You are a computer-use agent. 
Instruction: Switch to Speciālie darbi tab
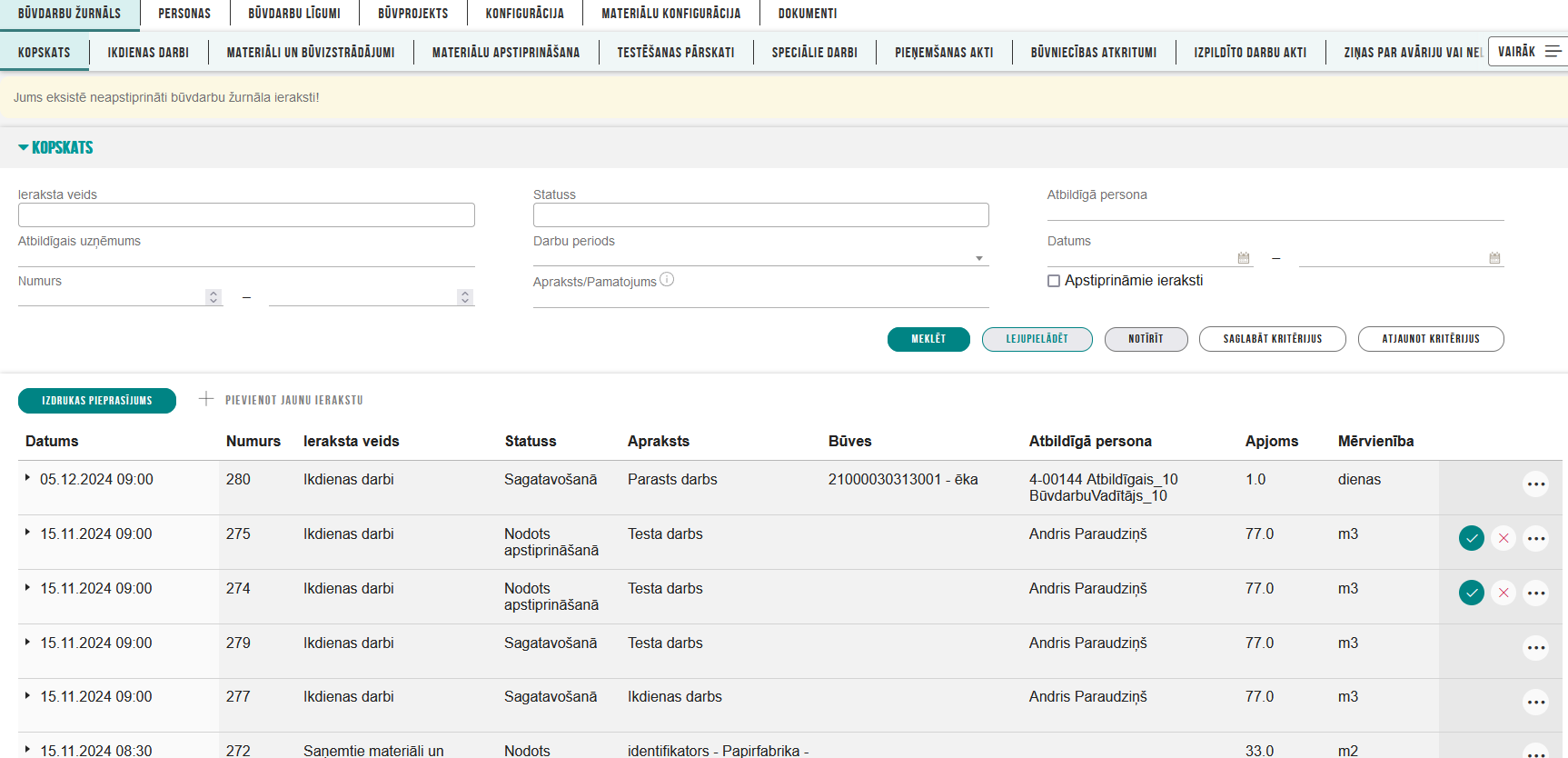[x=815, y=53]
